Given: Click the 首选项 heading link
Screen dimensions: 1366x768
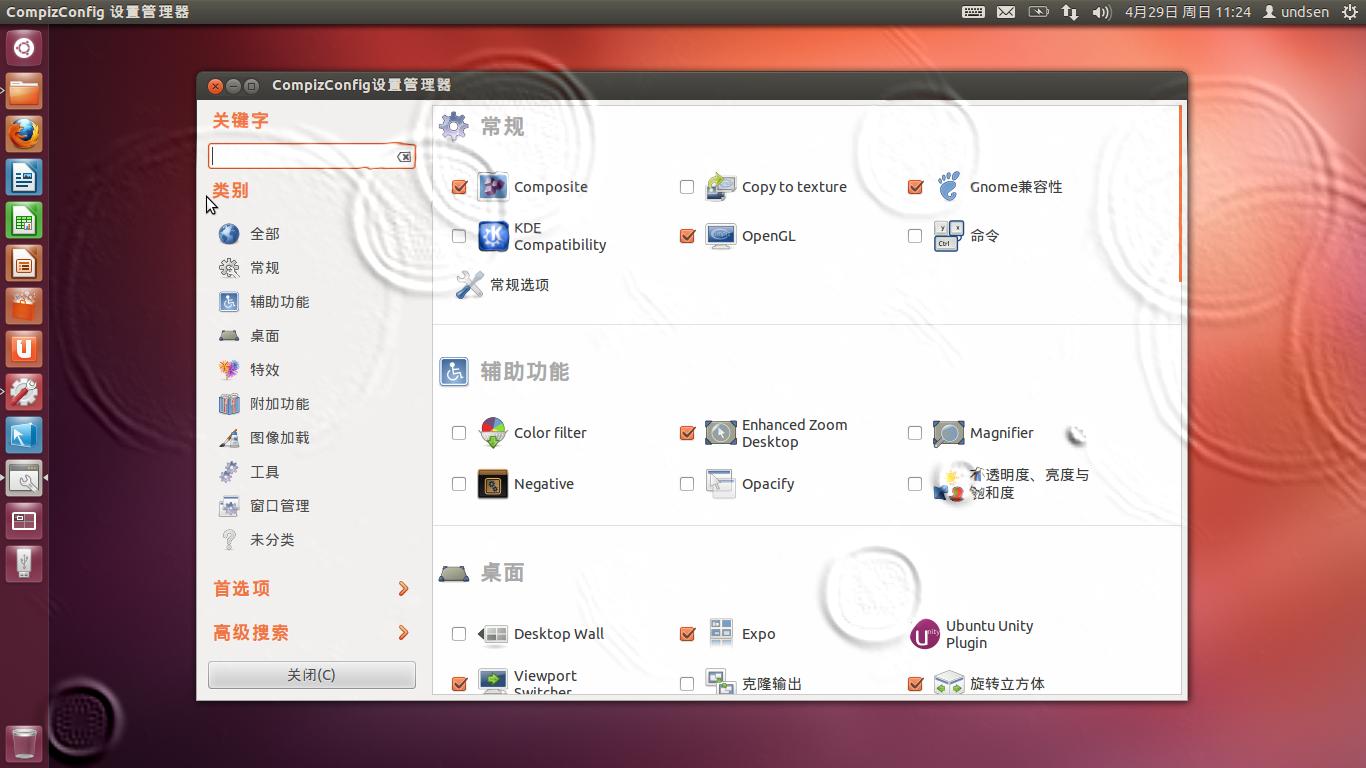Looking at the screenshot, I should 242,589.
